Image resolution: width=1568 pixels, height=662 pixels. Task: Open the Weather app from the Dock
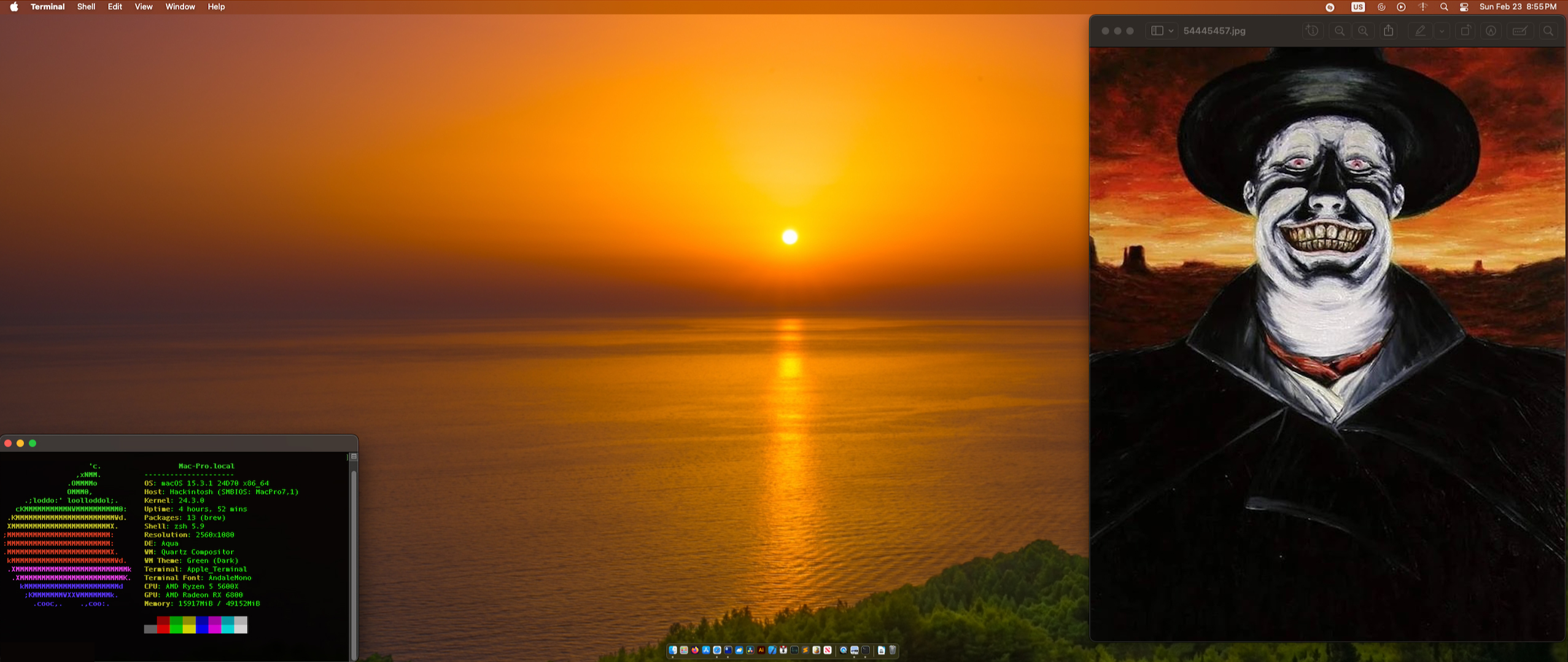click(739, 650)
